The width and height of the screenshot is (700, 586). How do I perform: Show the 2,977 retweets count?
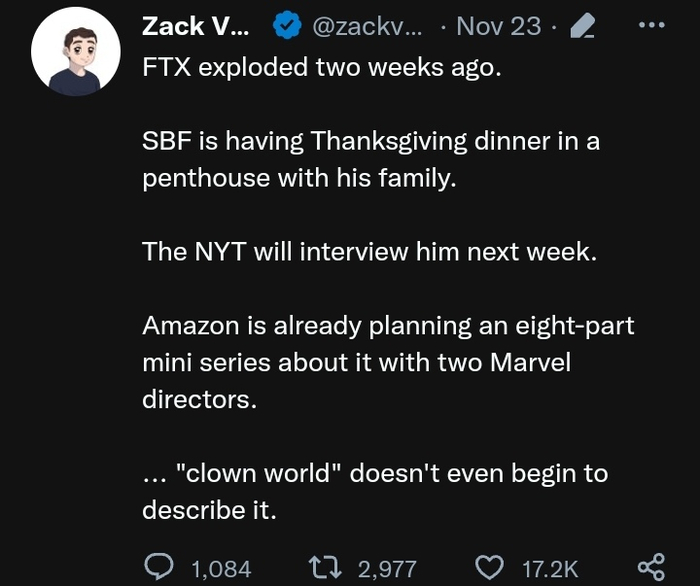(386, 568)
